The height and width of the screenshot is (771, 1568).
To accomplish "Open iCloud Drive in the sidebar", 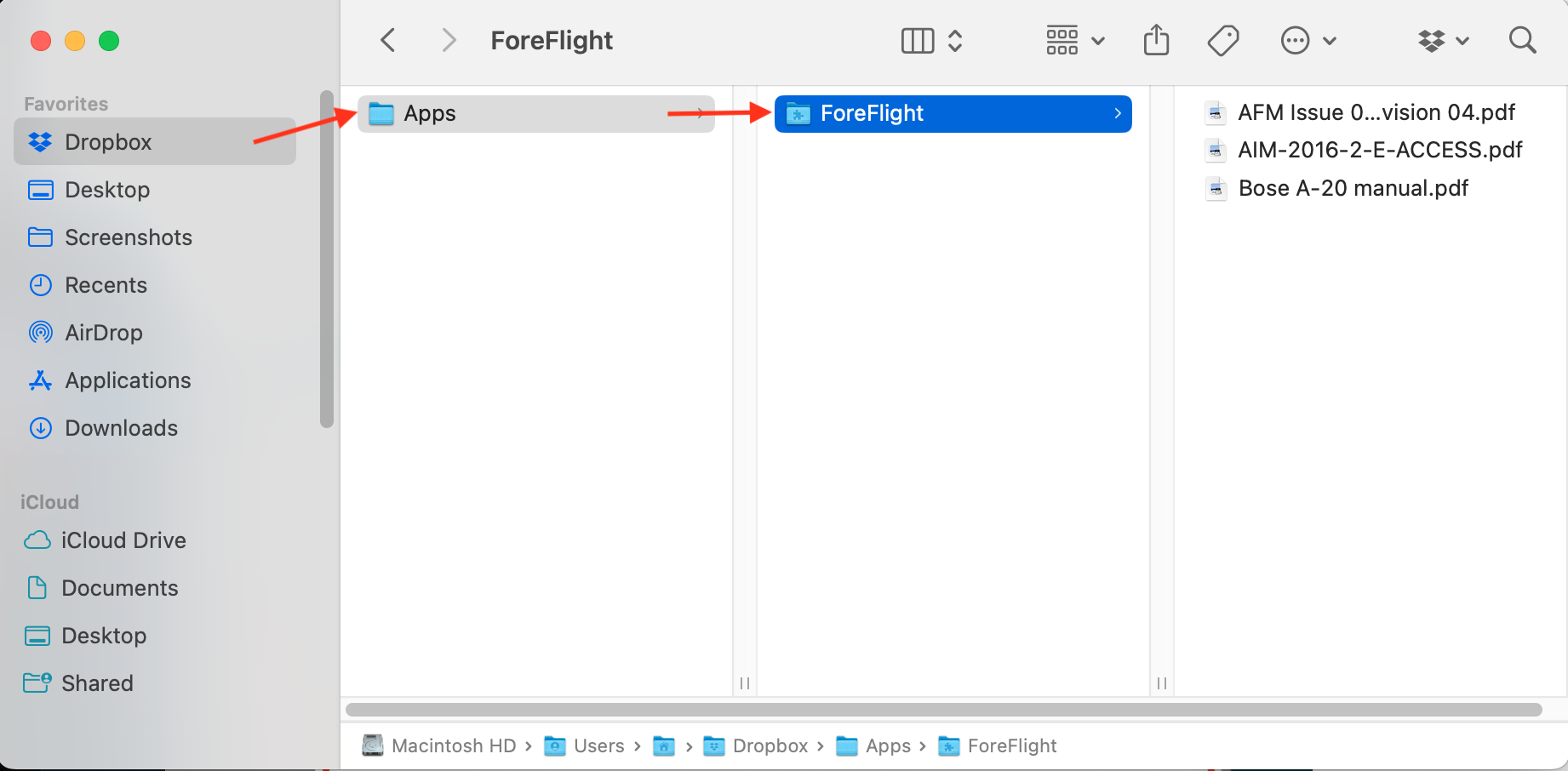I will 155,540.
